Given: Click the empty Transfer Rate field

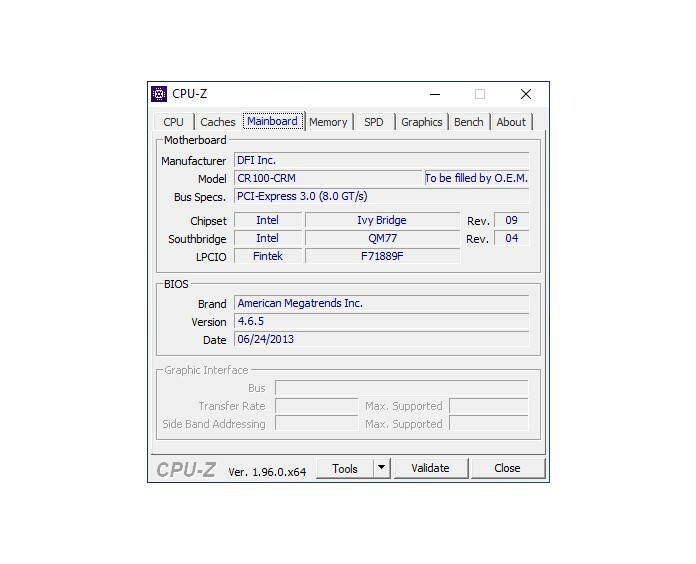Looking at the screenshot, I should [316, 406].
